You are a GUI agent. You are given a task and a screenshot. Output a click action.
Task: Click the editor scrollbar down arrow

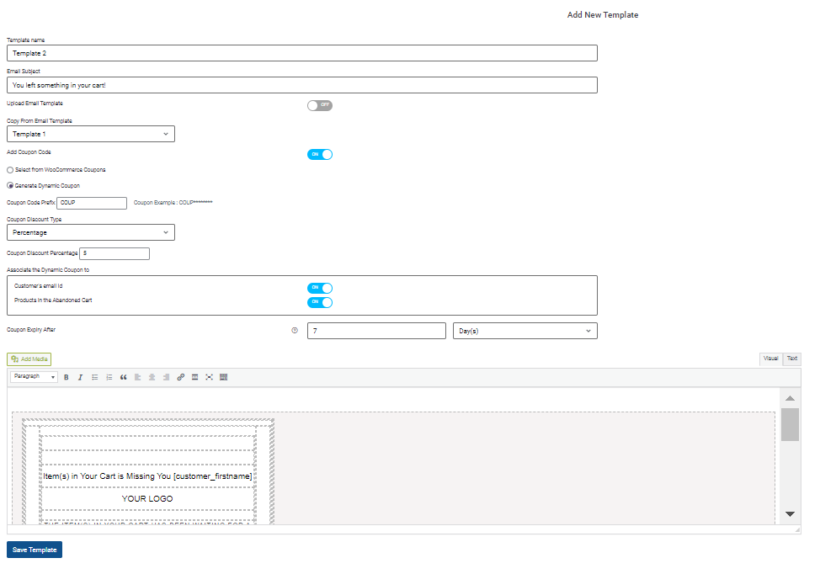tap(790, 514)
